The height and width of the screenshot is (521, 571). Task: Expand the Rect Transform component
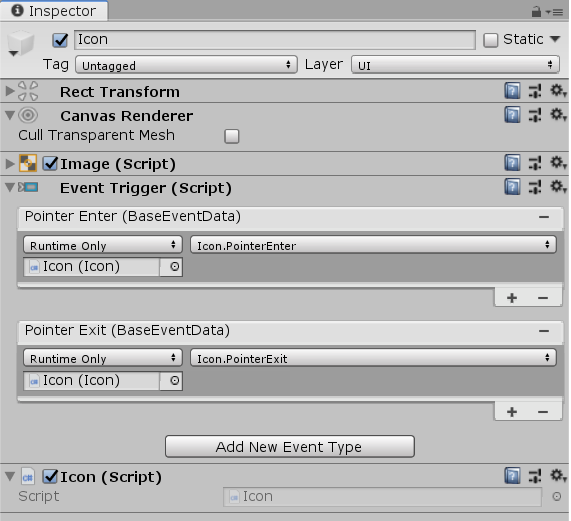(x=10, y=91)
